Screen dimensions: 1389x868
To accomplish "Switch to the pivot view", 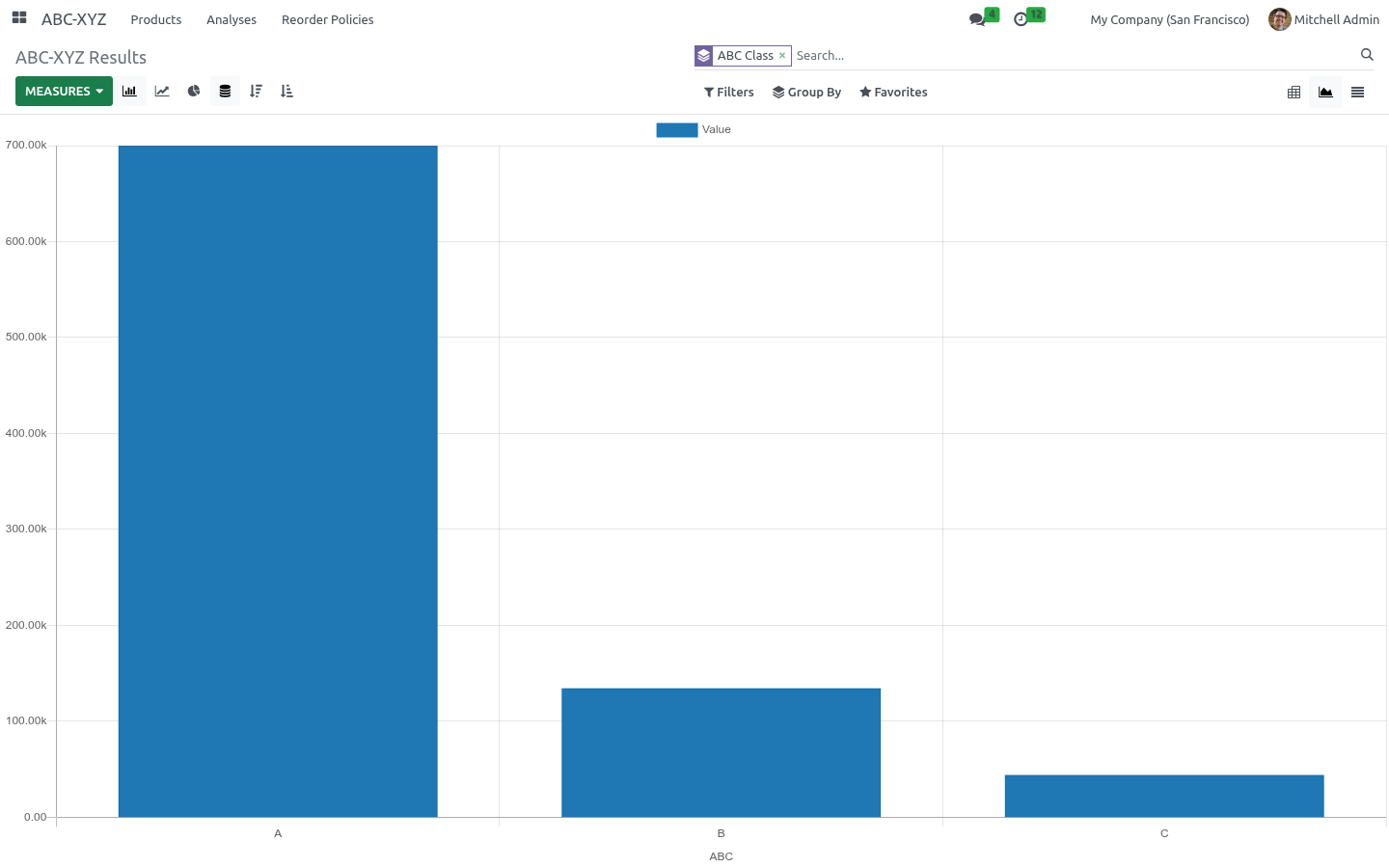I will 1294,93.
